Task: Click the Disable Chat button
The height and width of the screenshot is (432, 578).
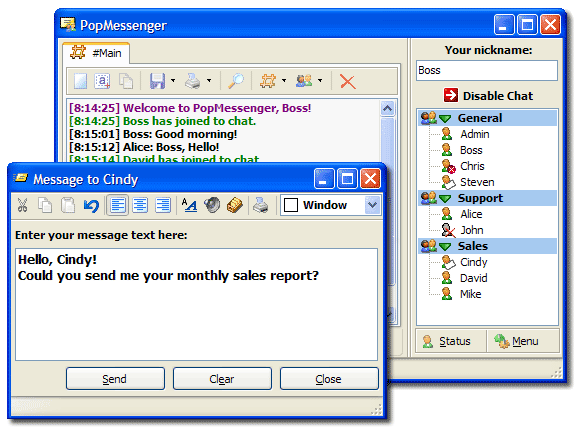Action: pyautogui.click(x=488, y=96)
